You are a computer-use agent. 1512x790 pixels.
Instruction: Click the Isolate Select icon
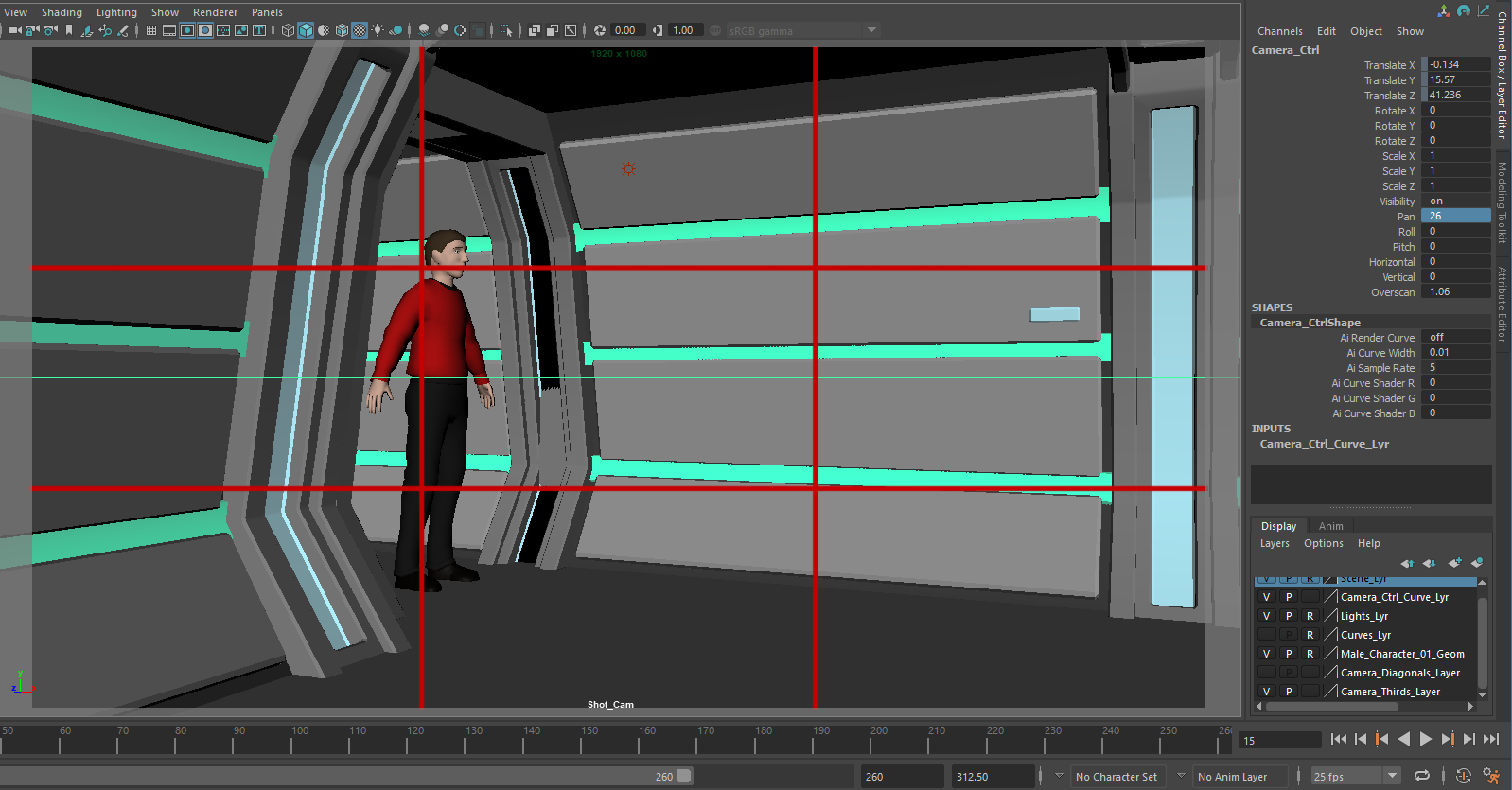(x=506, y=30)
